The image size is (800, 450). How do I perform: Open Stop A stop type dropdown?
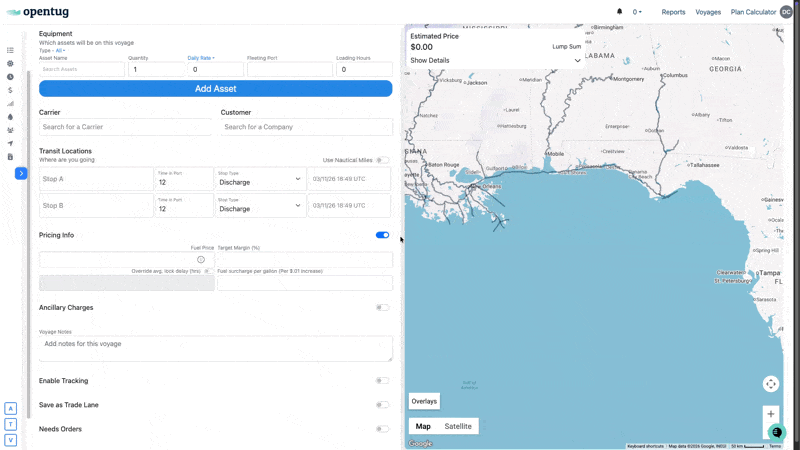click(x=259, y=179)
